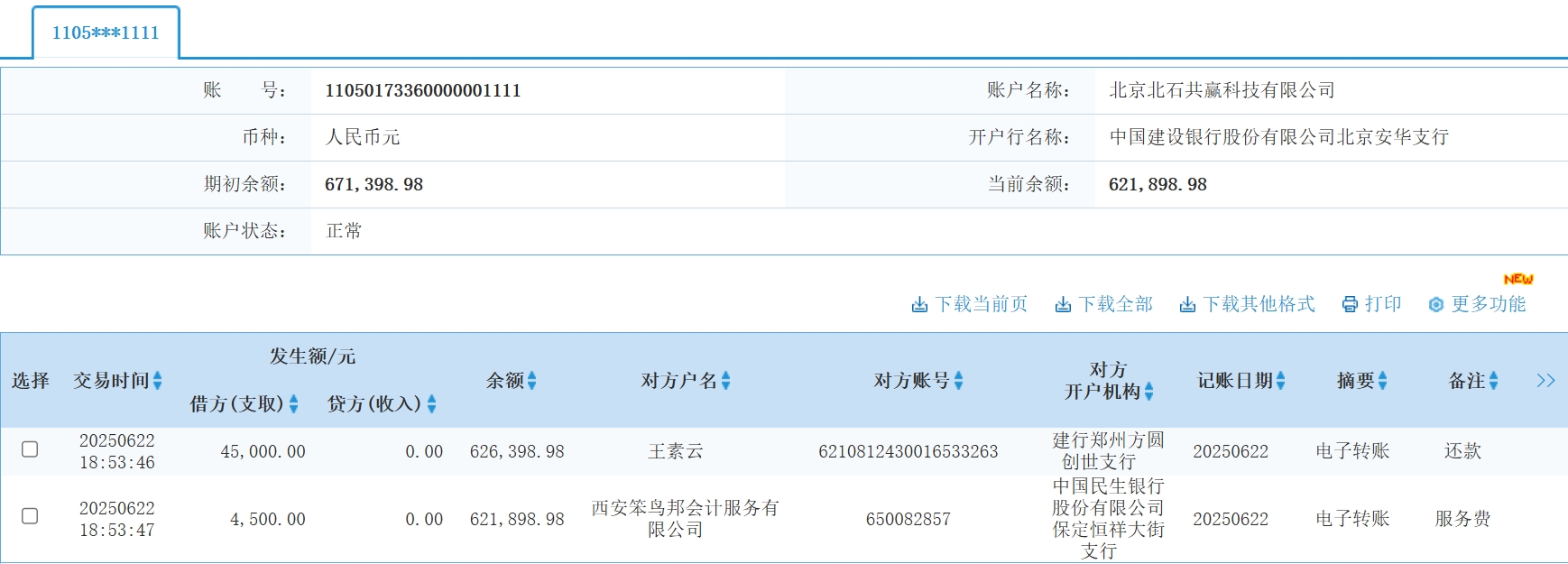Select the checkbox for the 王素云 transaction
The height and width of the screenshot is (564, 1568).
click(x=30, y=449)
